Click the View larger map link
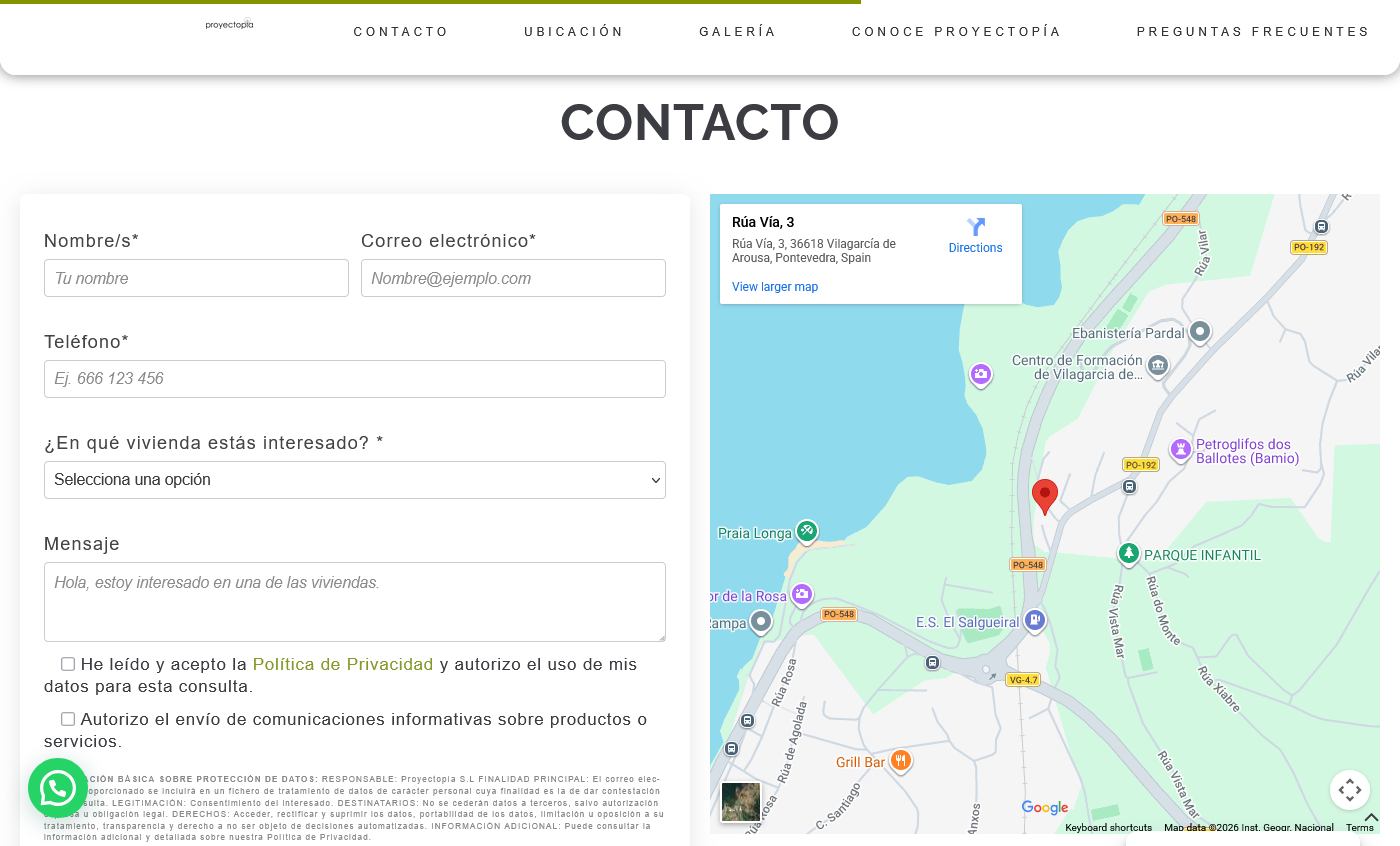 click(x=775, y=287)
